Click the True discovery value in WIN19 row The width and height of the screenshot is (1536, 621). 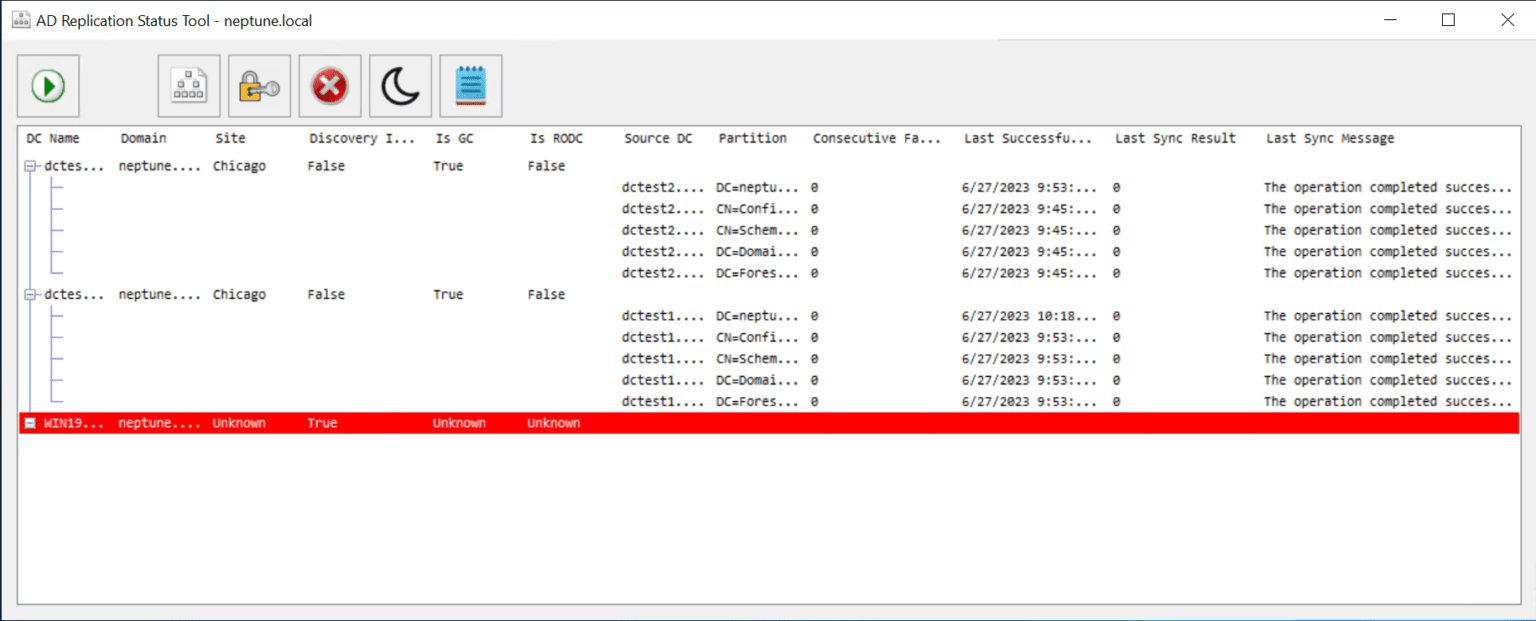[x=322, y=423]
